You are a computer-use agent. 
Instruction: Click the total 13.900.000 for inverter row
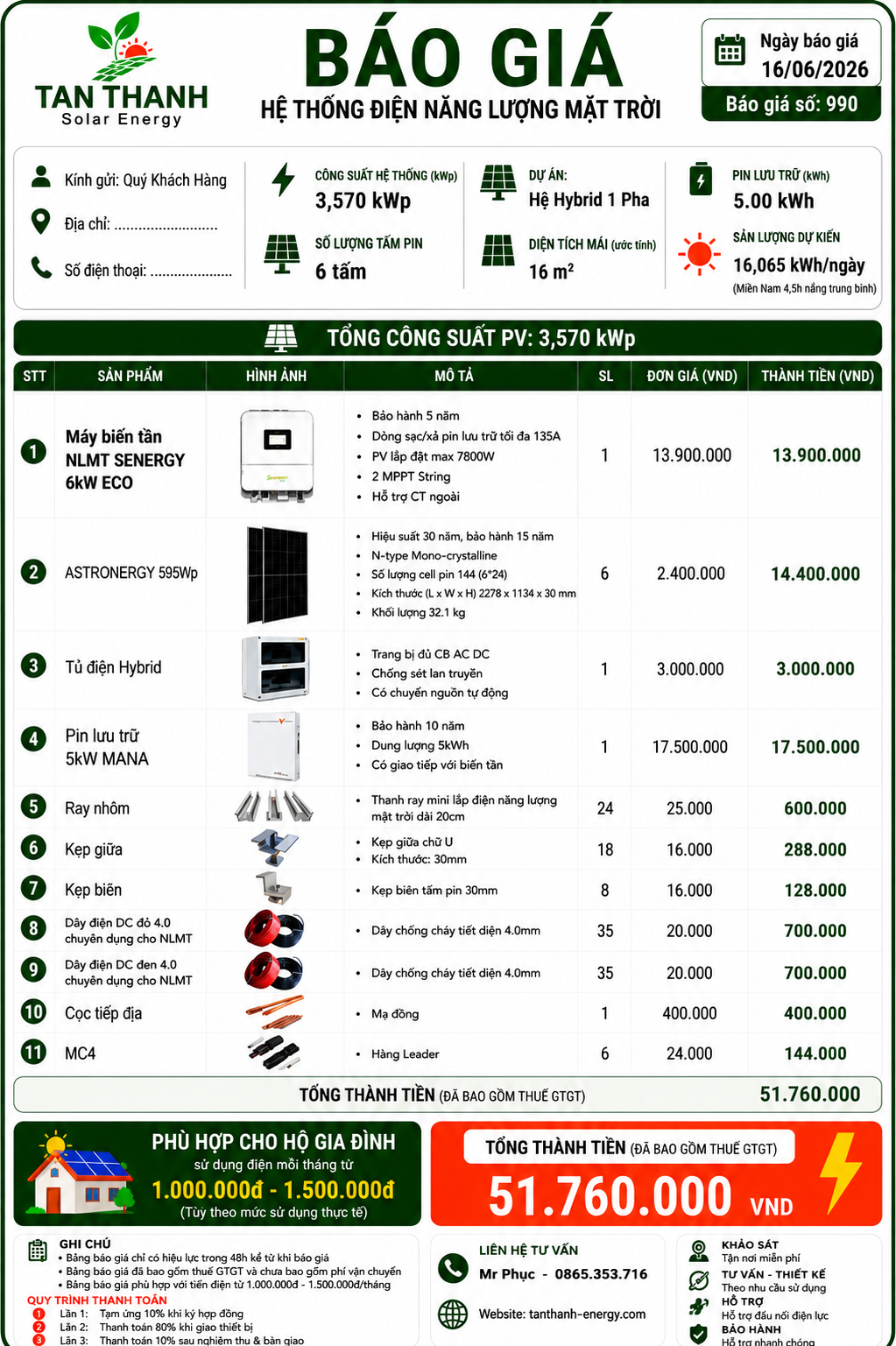(x=816, y=455)
